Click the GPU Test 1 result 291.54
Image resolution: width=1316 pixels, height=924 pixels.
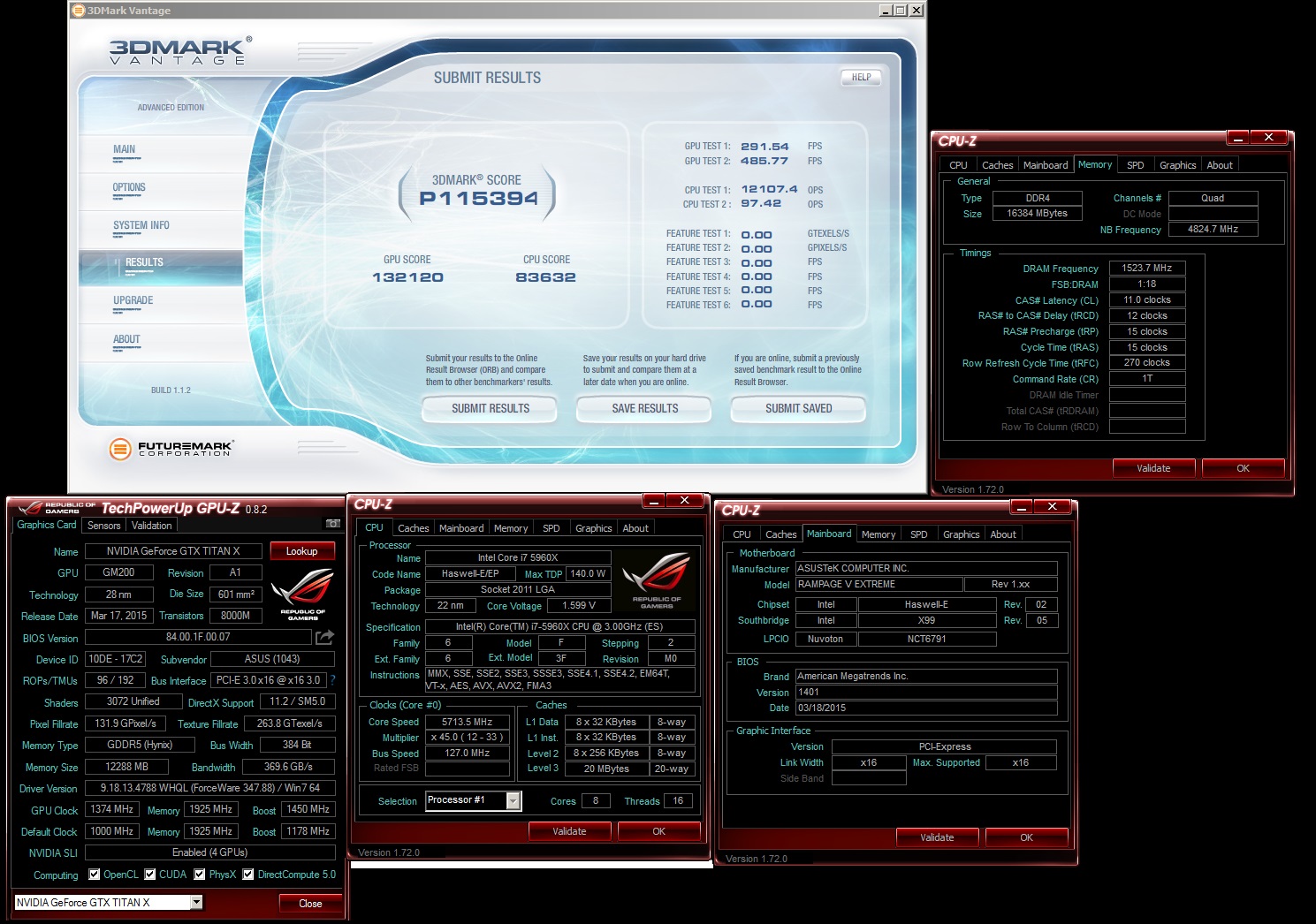click(764, 147)
